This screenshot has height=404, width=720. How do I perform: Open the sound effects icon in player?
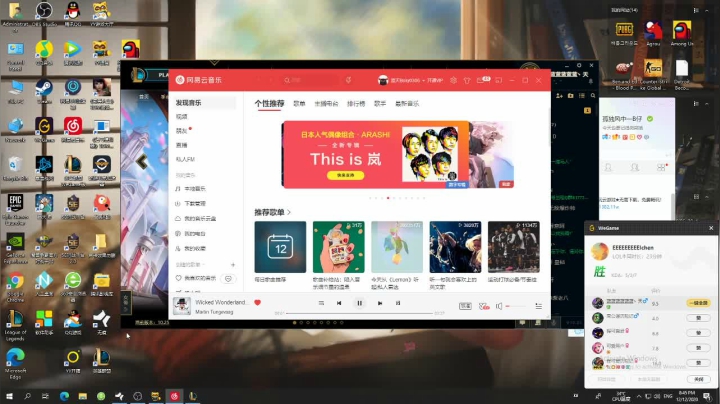point(484,306)
